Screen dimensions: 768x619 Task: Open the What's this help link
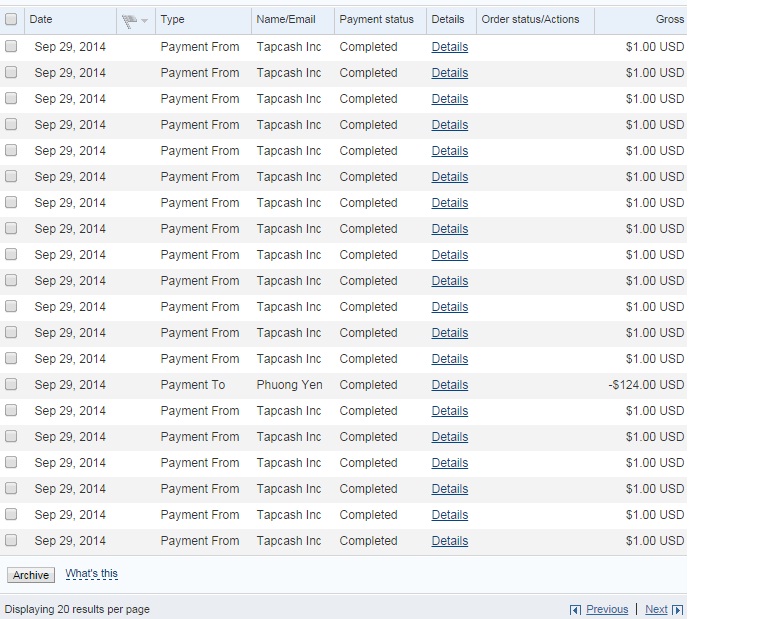(91, 574)
